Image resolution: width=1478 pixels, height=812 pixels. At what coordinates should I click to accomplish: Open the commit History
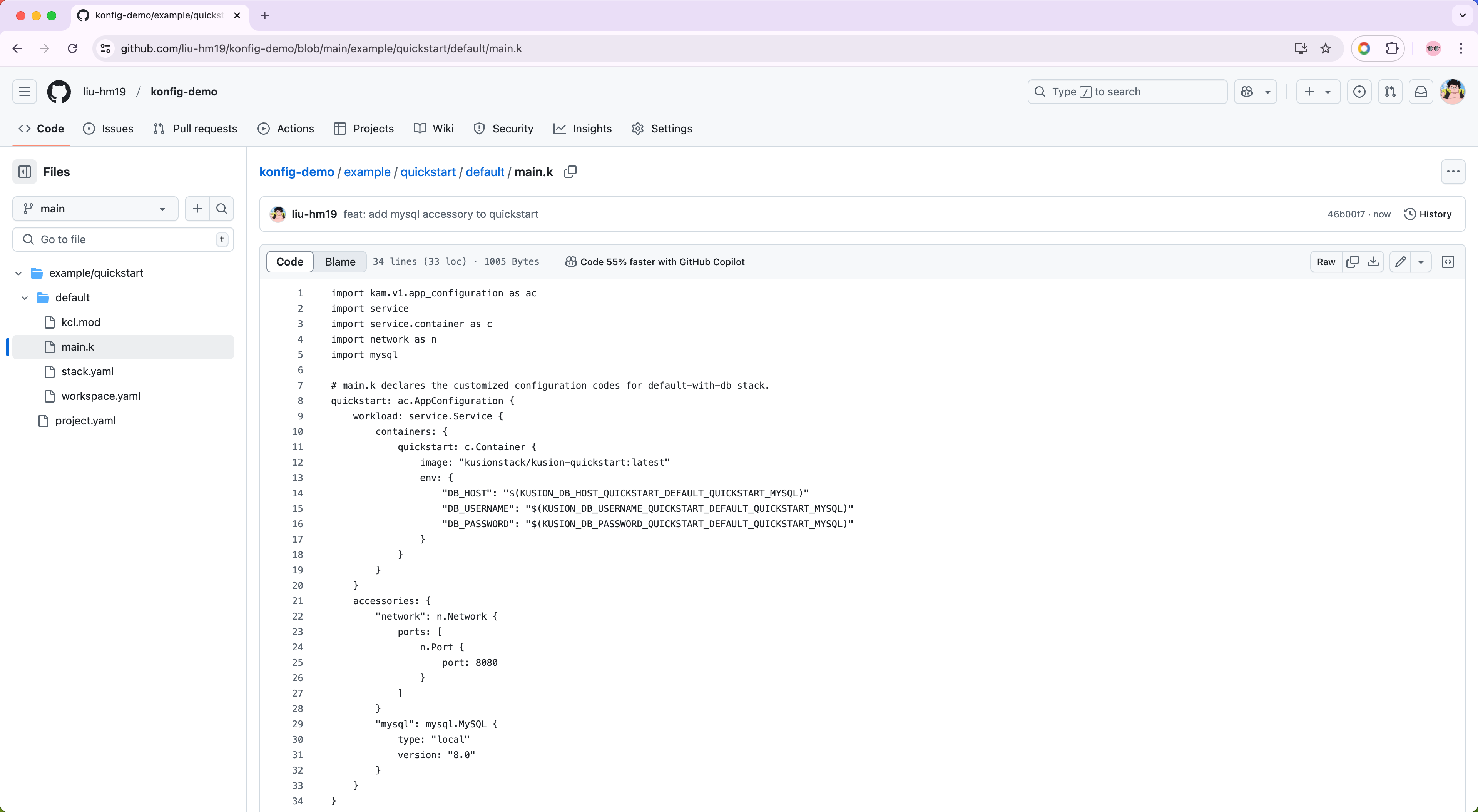pos(1428,214)
